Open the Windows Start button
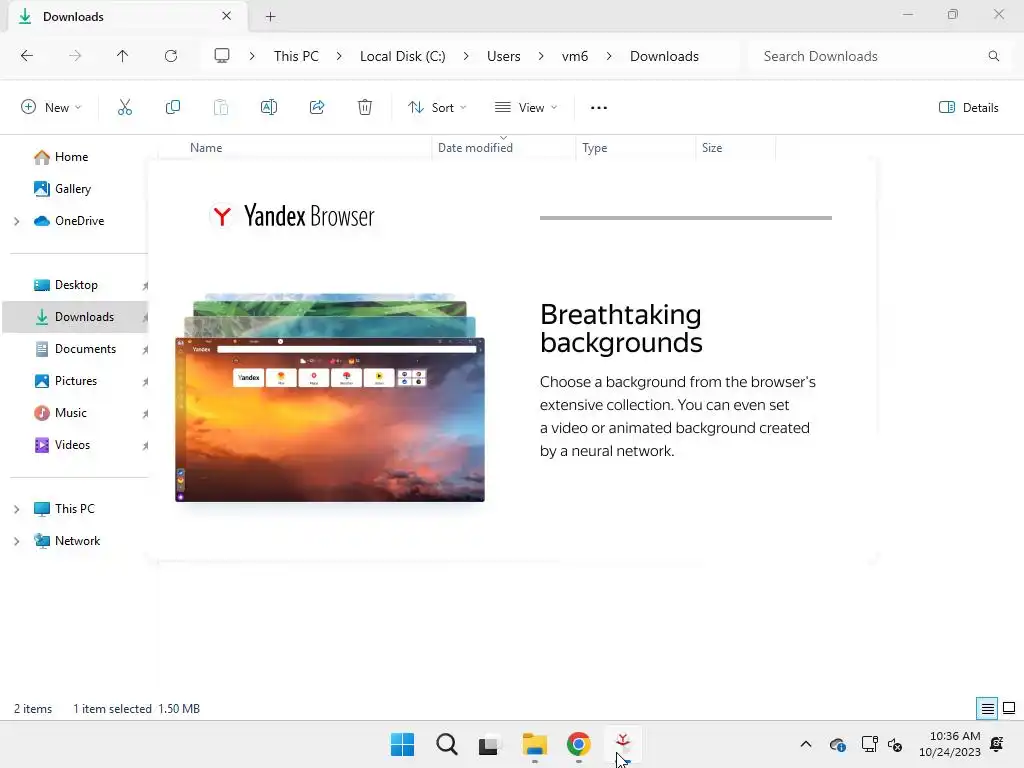 pyautogui.click(x=402, y=744)
